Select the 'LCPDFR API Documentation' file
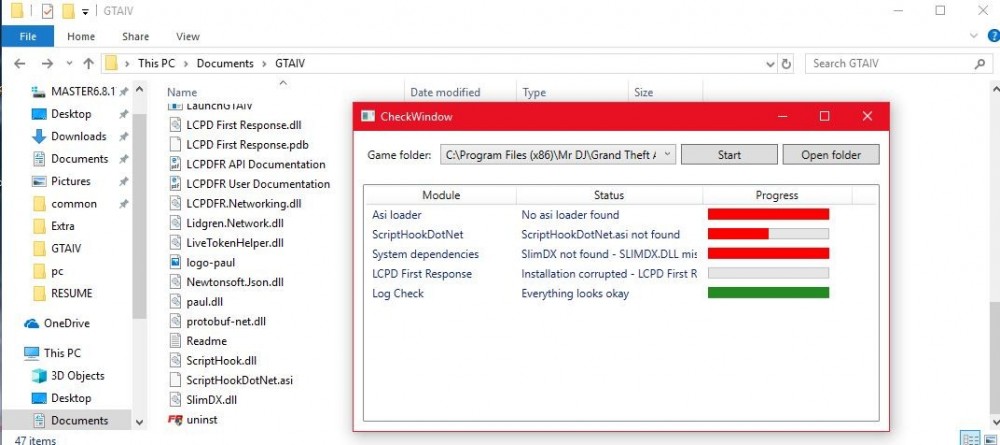The height and width of the screenshot is (445, 1000). (255, 164)
